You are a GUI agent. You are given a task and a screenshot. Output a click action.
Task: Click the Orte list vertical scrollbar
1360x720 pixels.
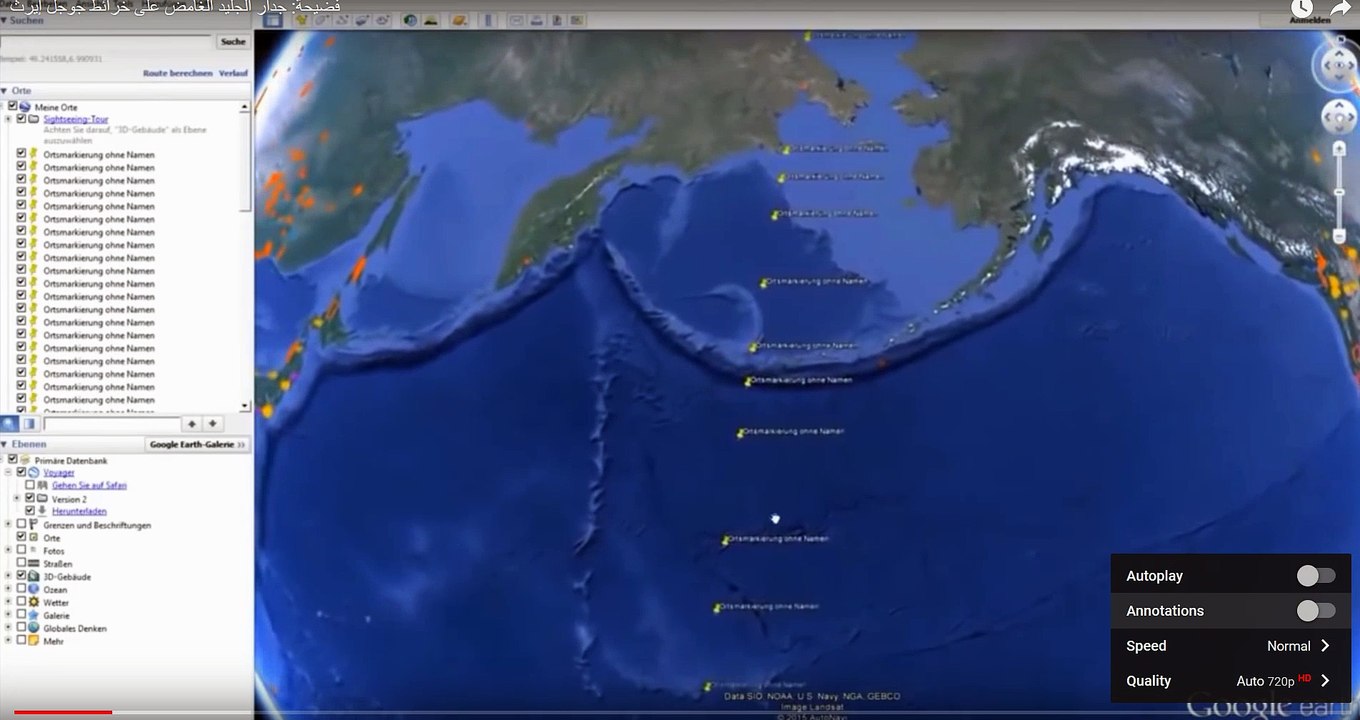click(x=246, y=255)
